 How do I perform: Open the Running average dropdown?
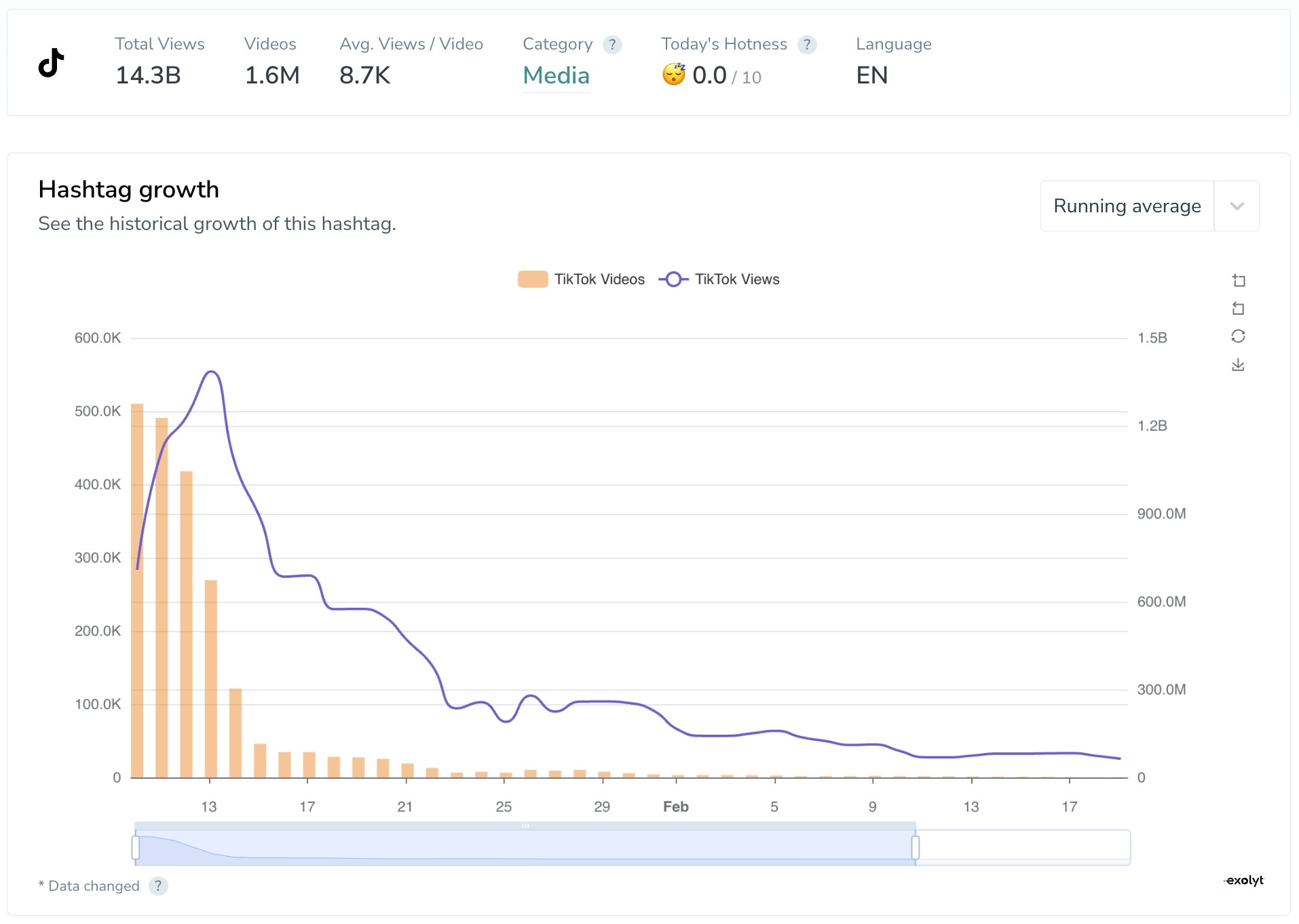pyautogui.click(x=1127, y=206)
